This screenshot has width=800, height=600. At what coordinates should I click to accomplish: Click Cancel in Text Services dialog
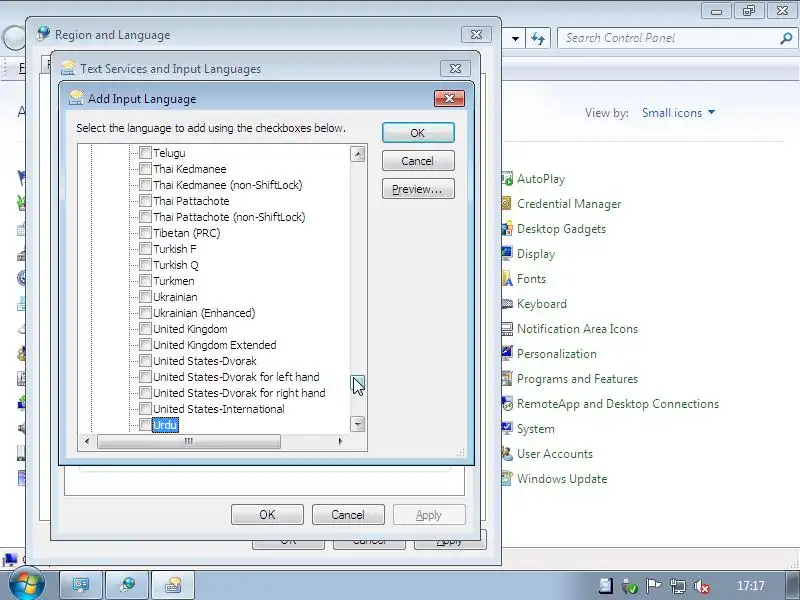[348, 514]
